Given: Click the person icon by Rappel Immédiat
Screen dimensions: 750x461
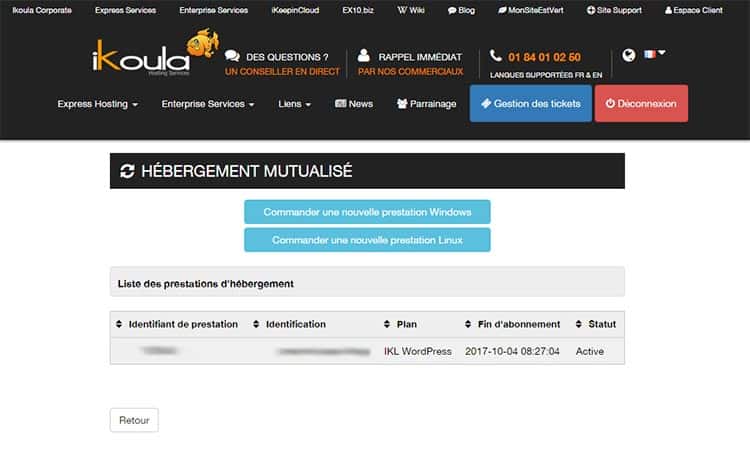Looking at the screenshot, I should 364,57.
